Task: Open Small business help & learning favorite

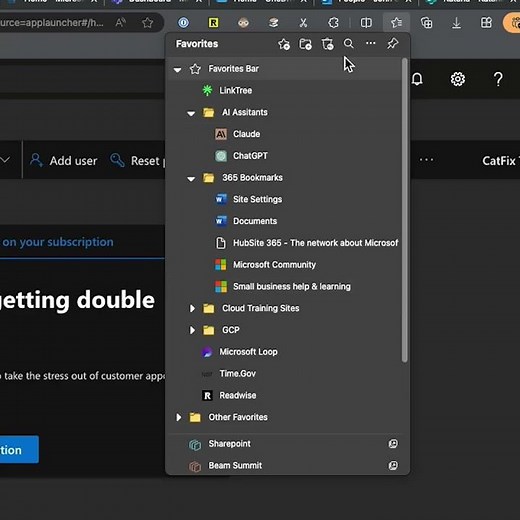Action: tap(285, 286)
